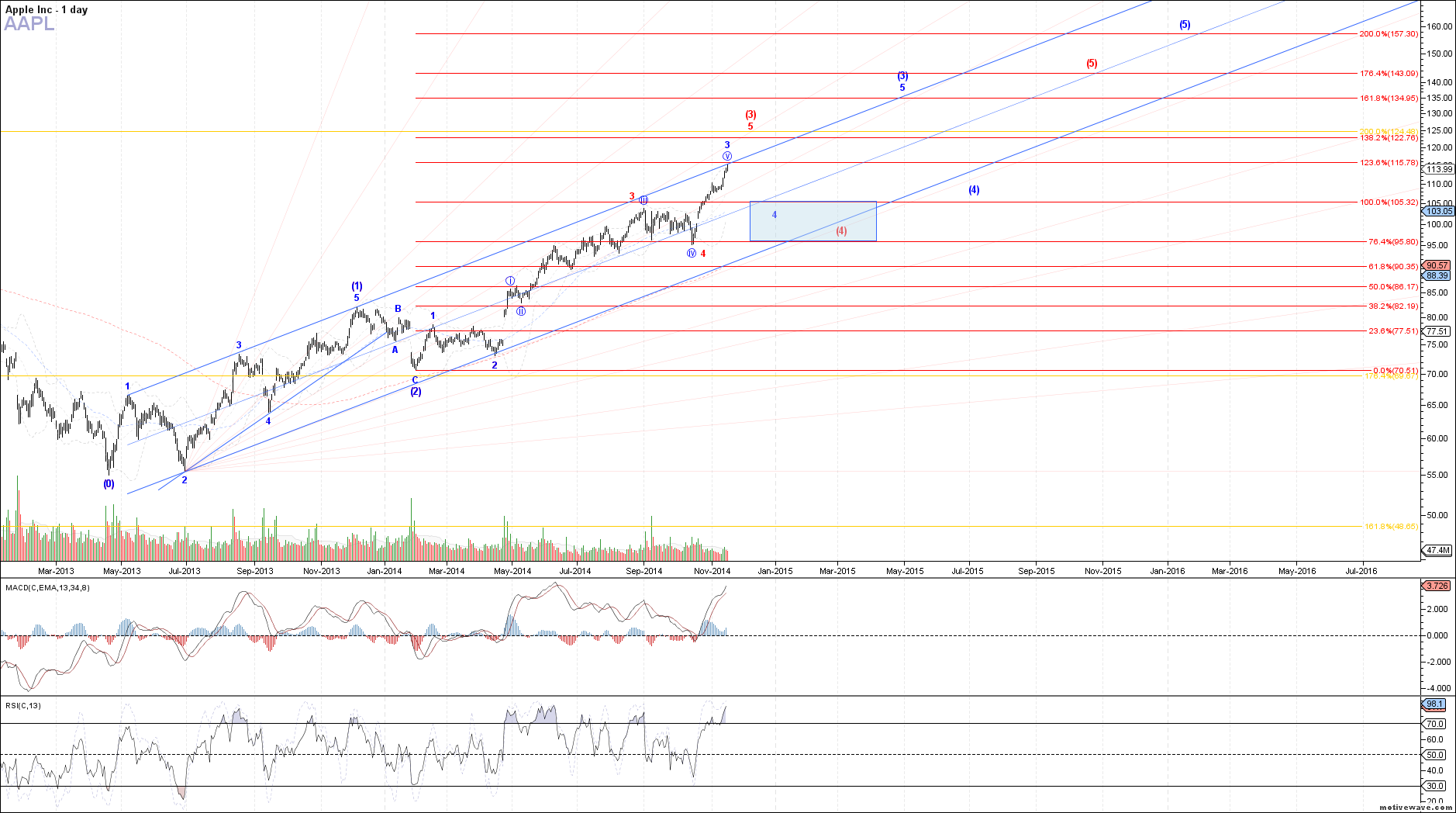The height and width of the screenshot is (813, 1456).
Task: Click the 200.0%(157.30) Fibonacci level label
Action: (x=1389, y=34)
